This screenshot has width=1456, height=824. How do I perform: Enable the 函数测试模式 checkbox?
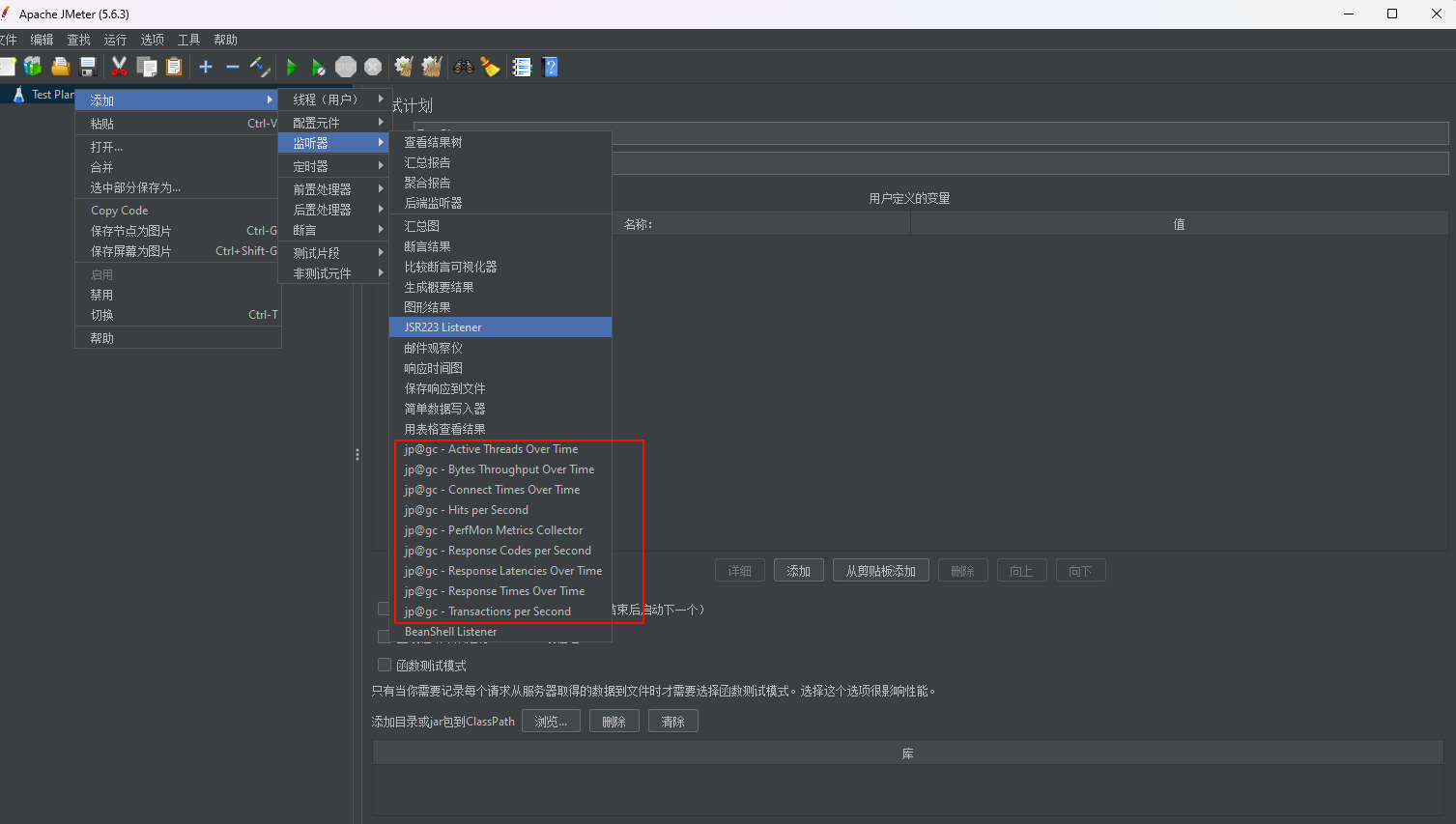coord(385,665)
